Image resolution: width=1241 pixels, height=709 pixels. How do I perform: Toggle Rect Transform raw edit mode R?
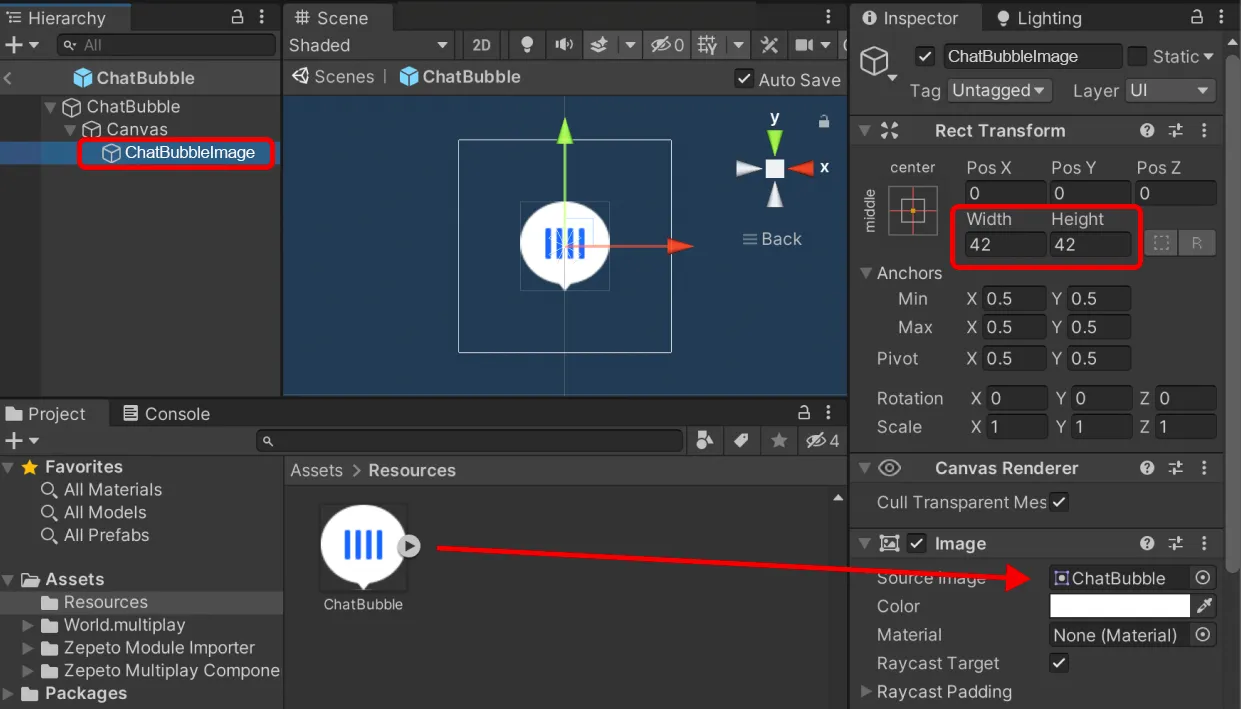click(1197, 243)
